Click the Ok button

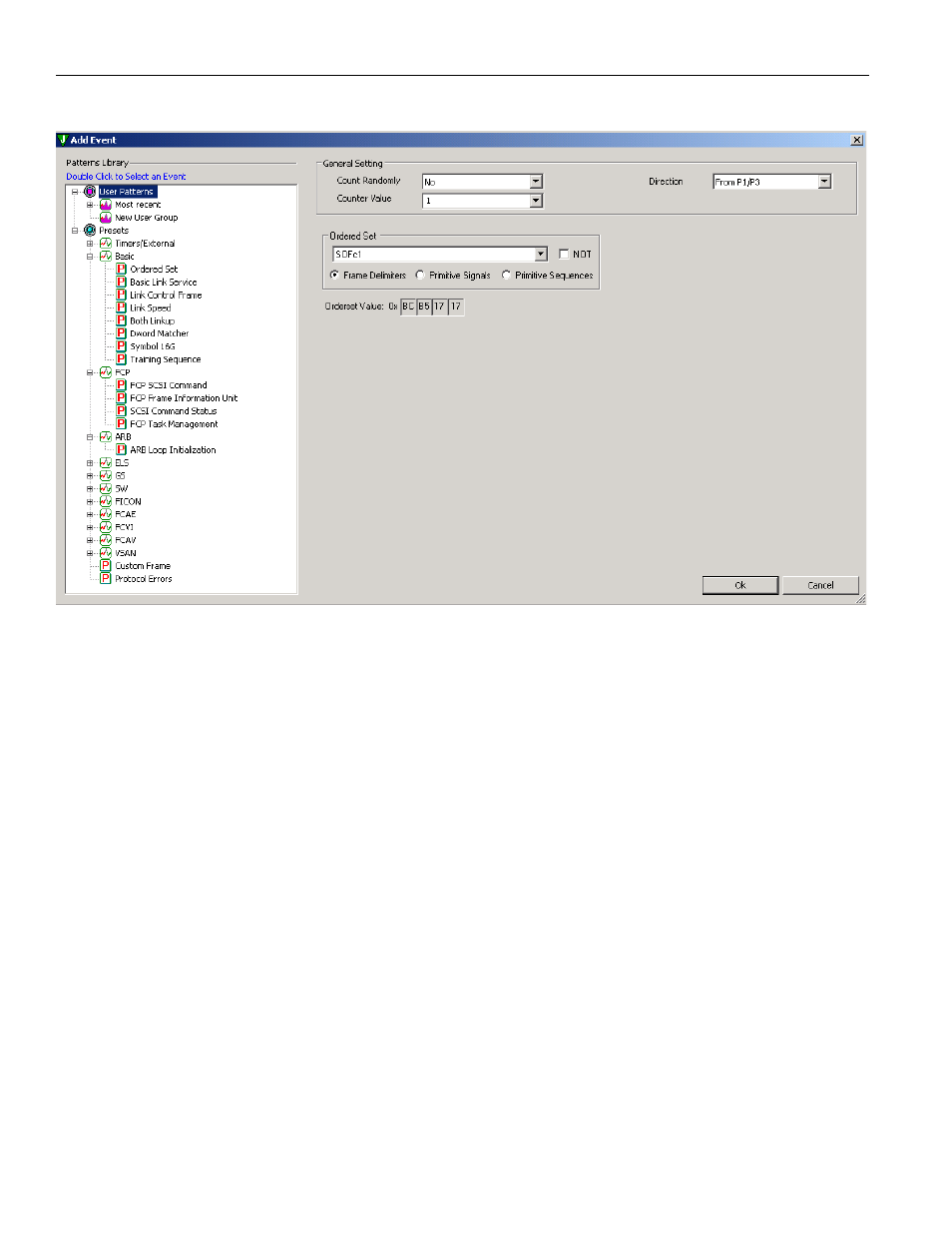click(x=740, y=585)
